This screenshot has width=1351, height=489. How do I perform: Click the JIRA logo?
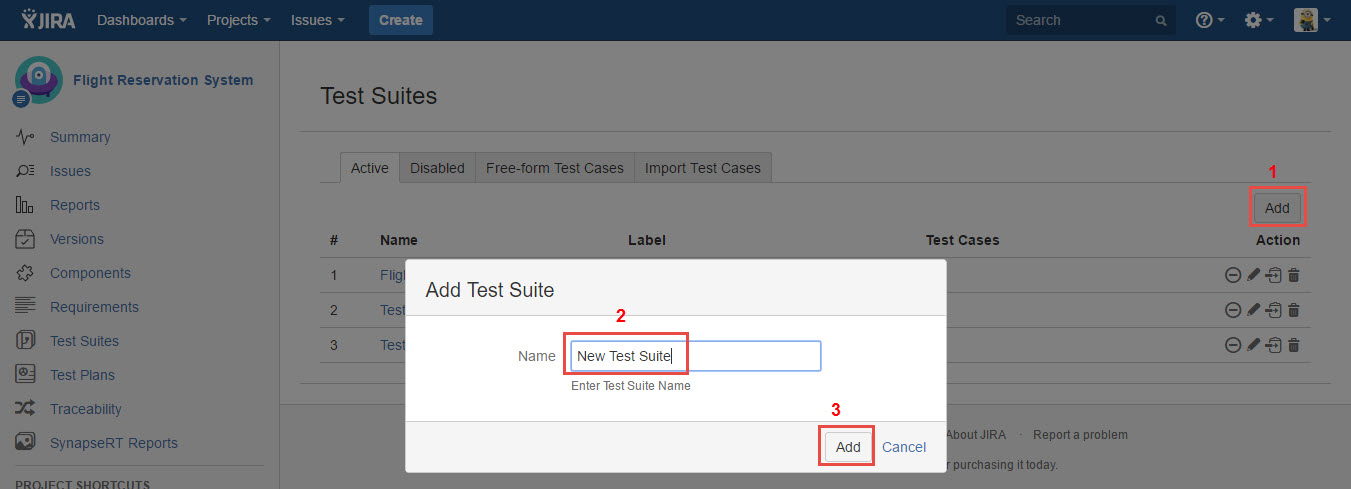click(x=48, y=20)
